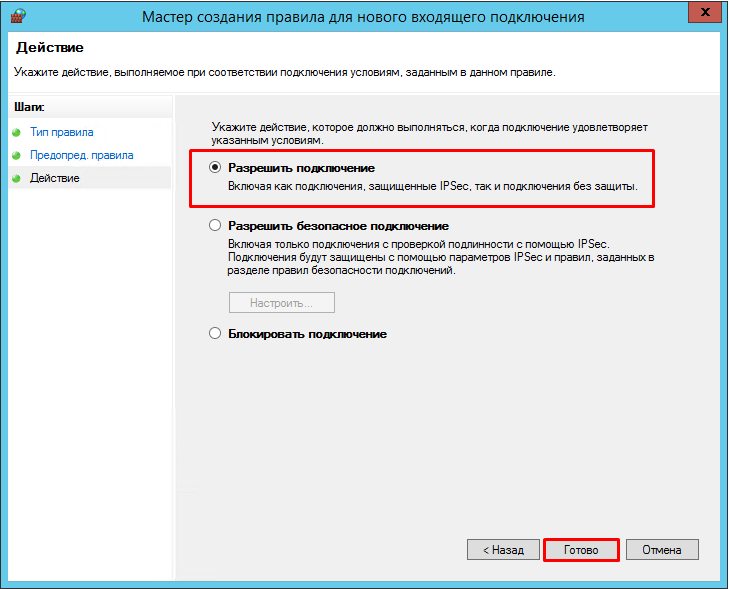Click green bullet beside Действие step

16,179
